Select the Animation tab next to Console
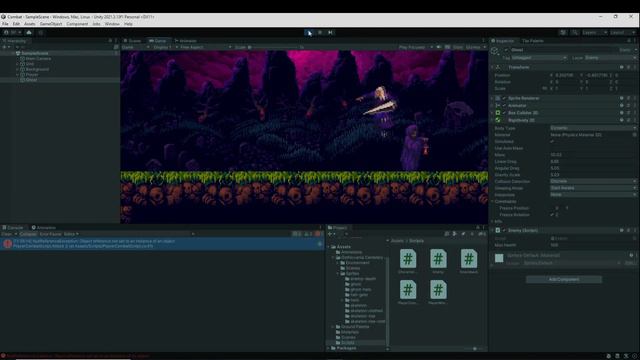640x360 pixels. [x=43, y=228]
